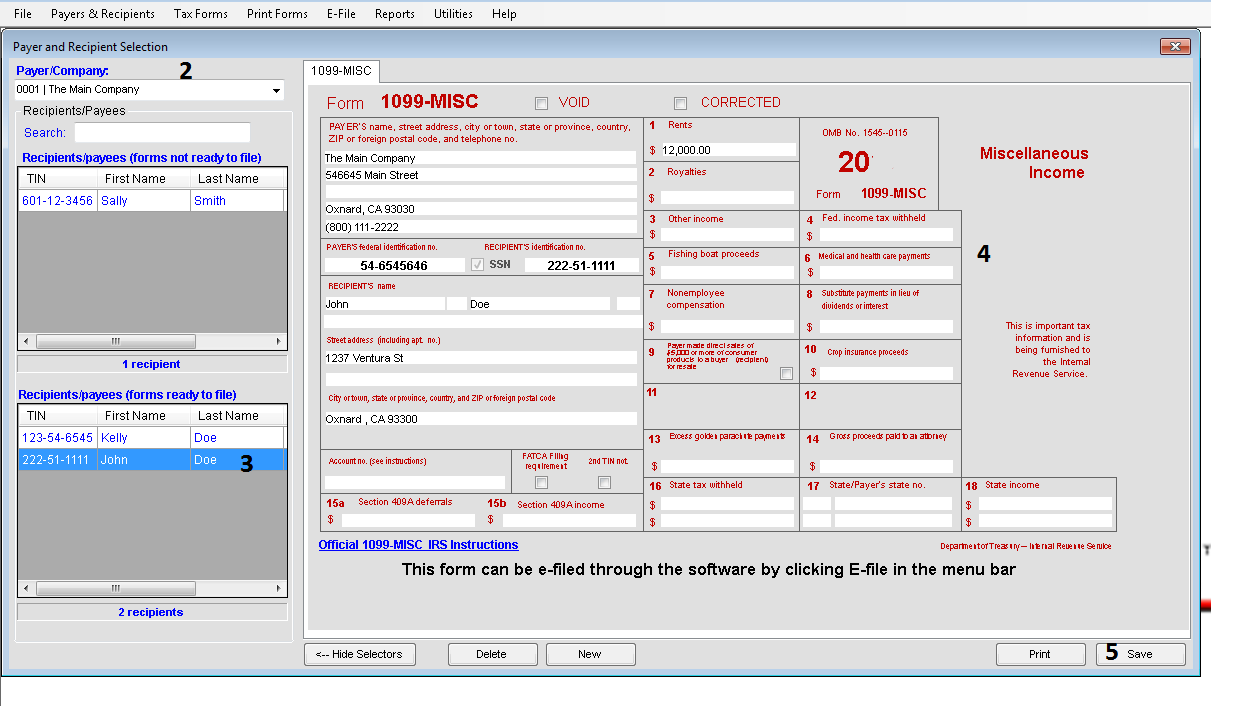The image size is (1243, 706).
Task: Open the Utilities menu
Action: (x=453, y=14)
